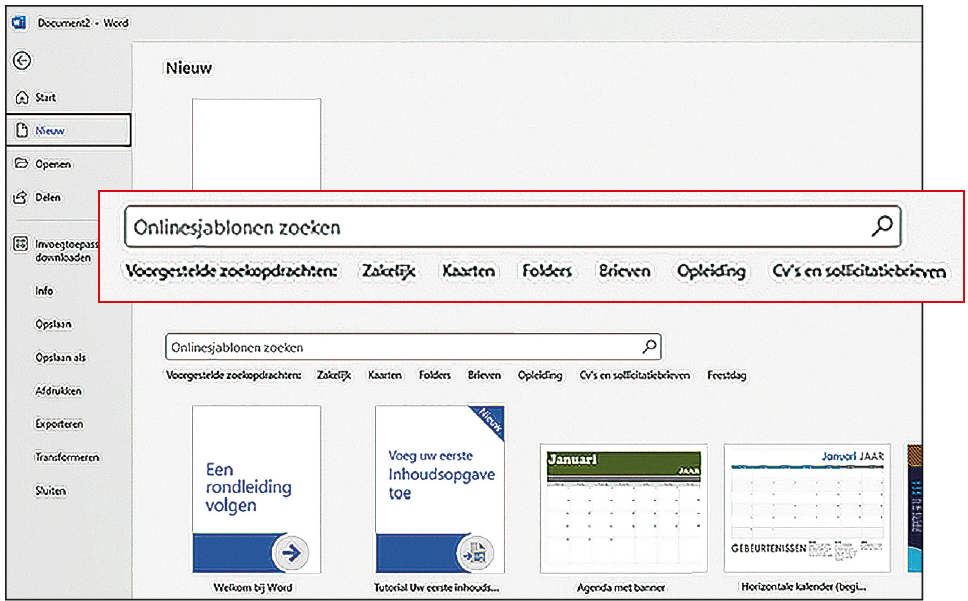
Task: Open the Tutorial Uw eerste inhoudsopgave template
Action: (x=440, y=489)
